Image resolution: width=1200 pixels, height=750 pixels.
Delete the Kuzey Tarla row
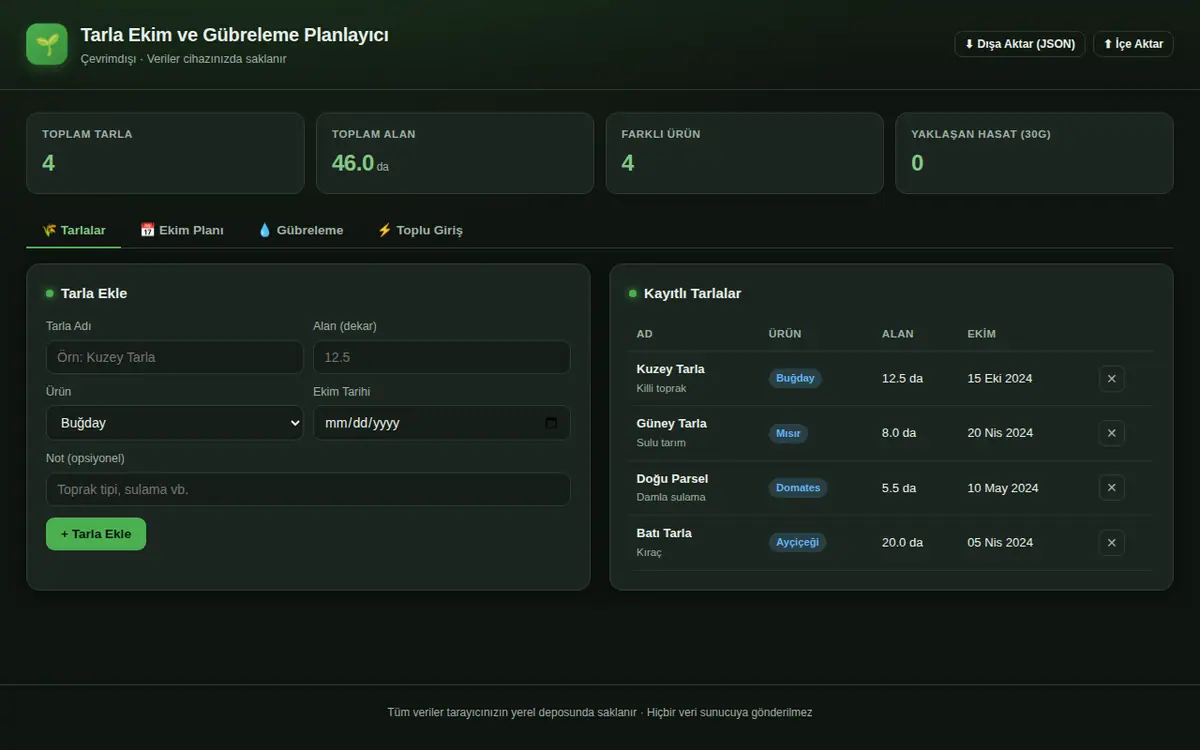coord(1111,378)
